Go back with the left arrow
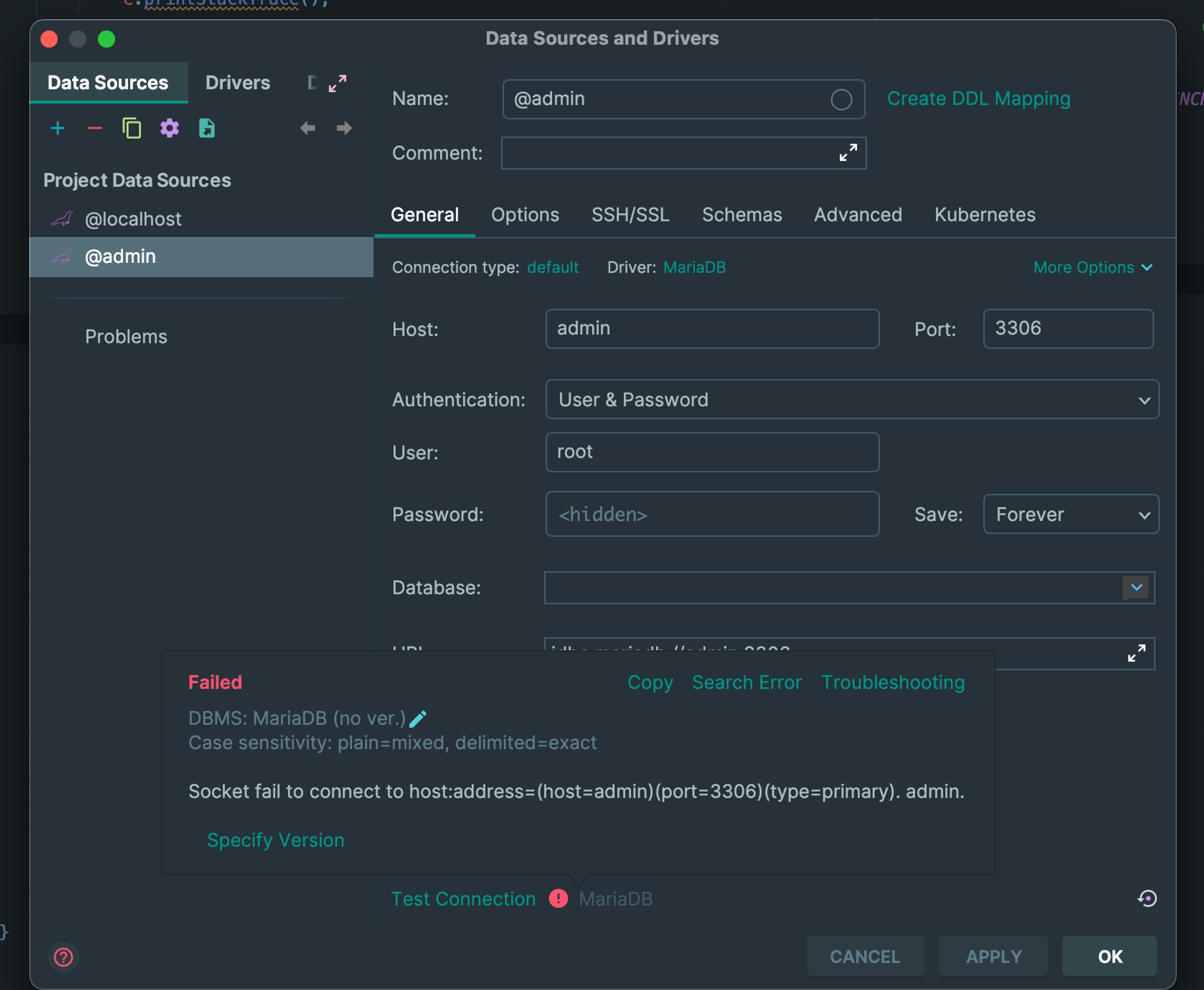 [x=308, y=128]
